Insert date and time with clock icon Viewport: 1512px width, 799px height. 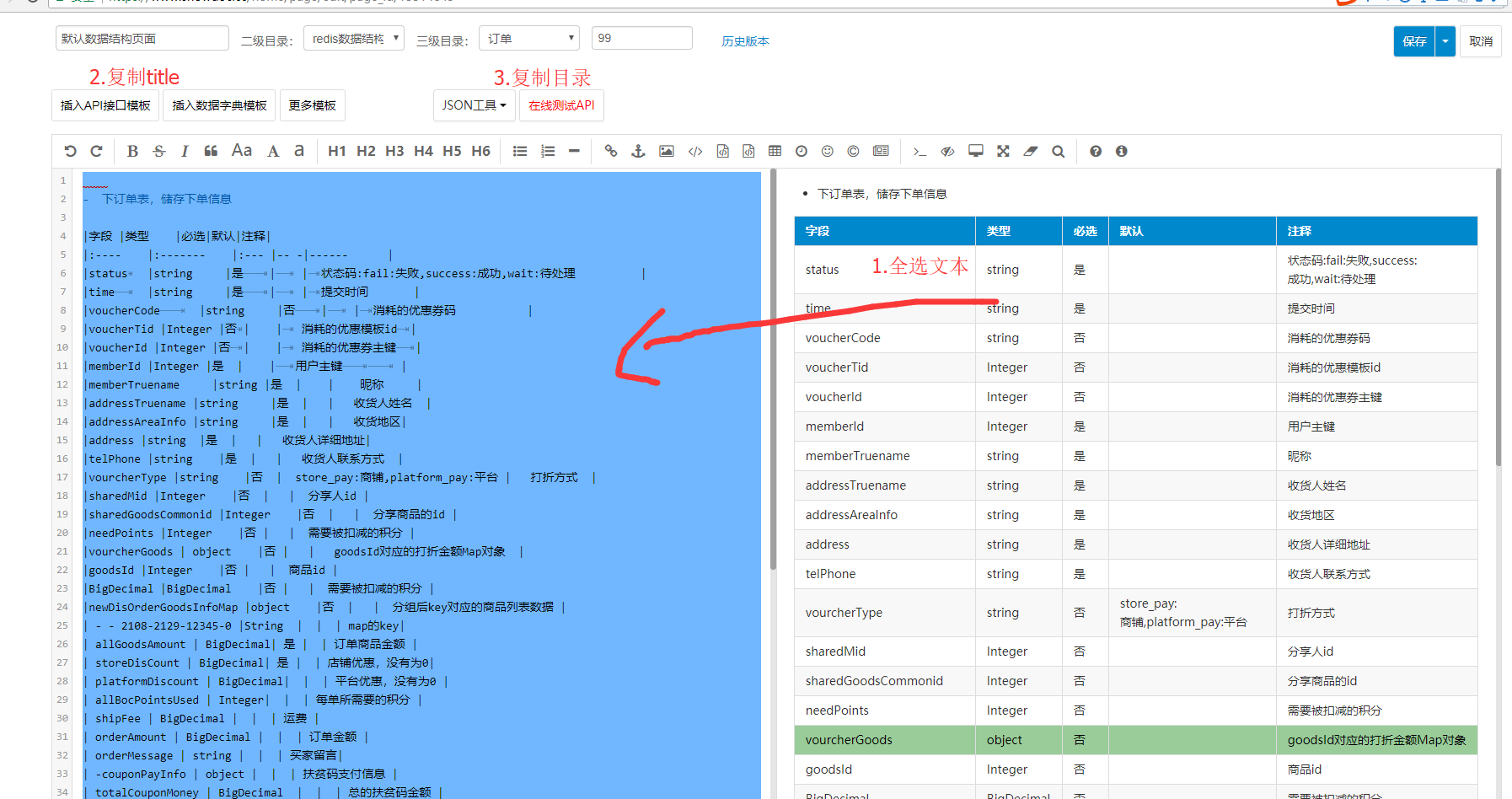[802, 151]
